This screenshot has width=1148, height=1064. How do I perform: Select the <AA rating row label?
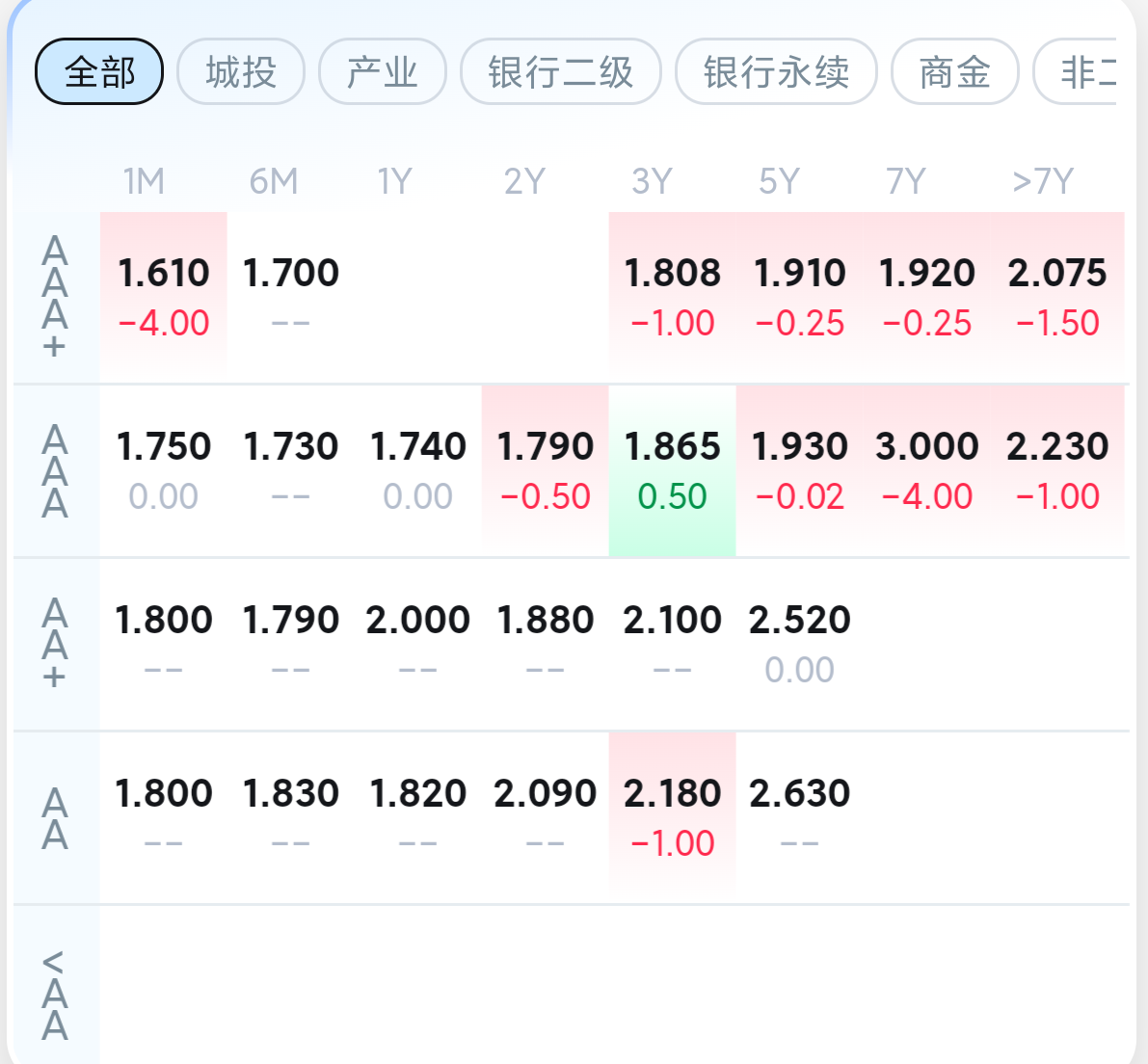[55, 993]
